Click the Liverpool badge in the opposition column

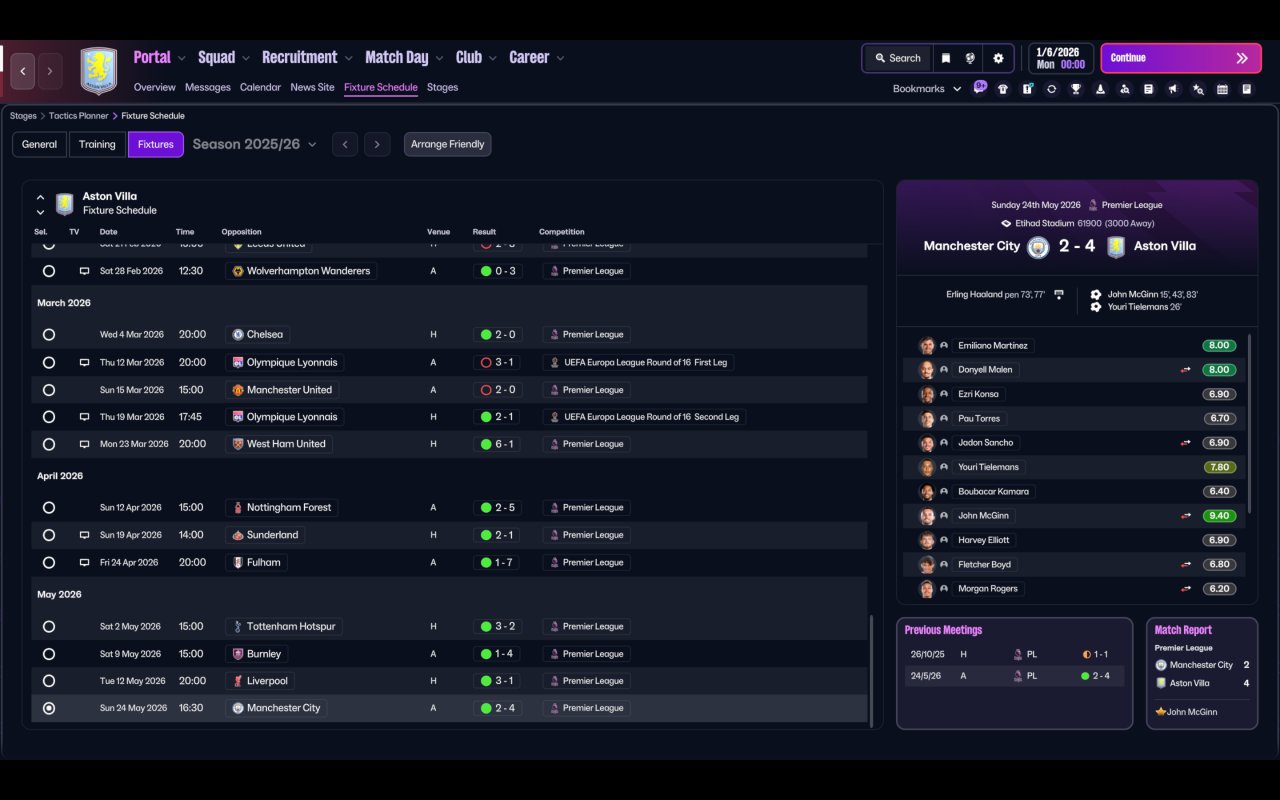(238, 681)
